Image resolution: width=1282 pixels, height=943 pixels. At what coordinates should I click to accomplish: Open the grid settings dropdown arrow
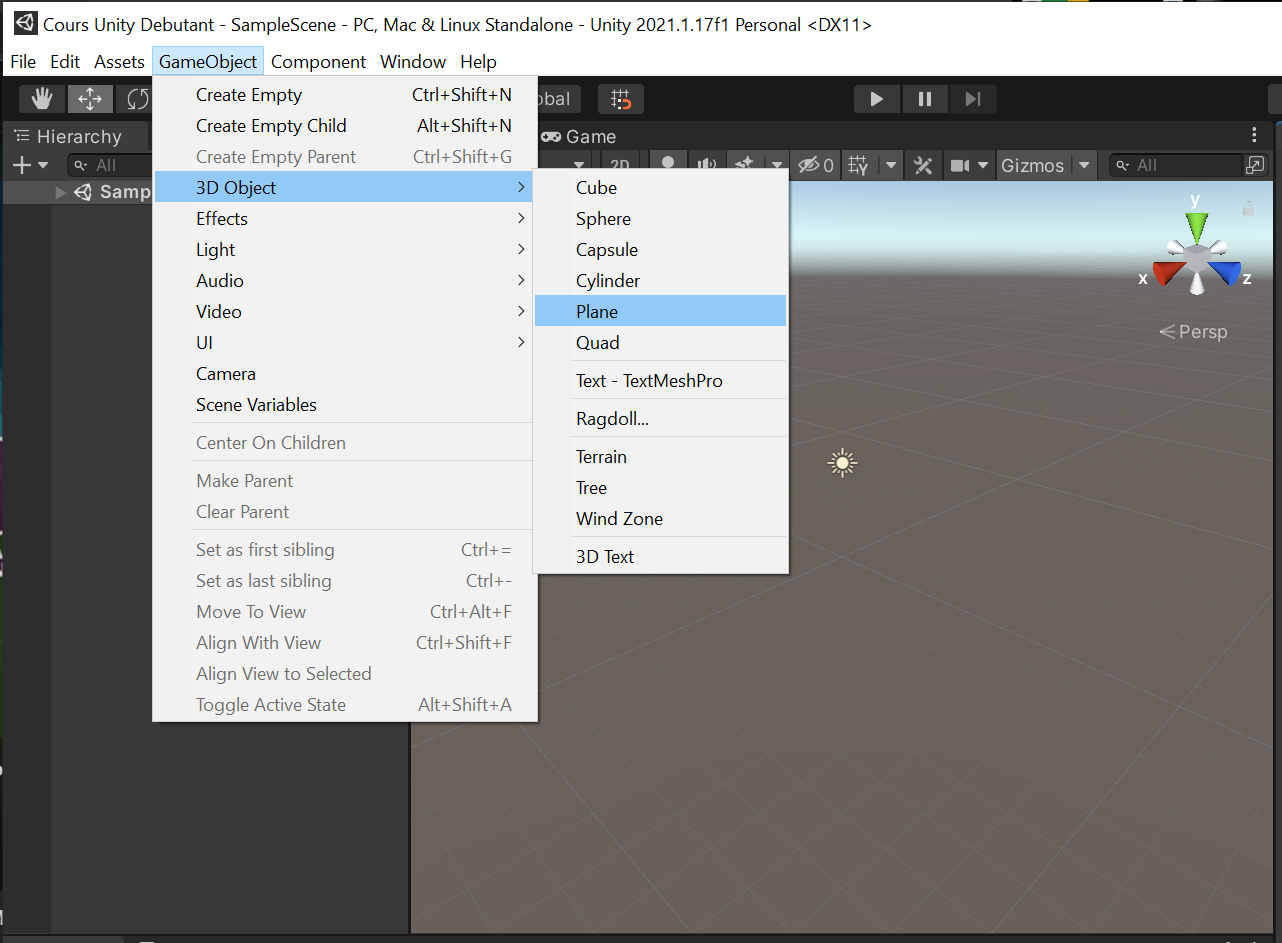[890, 165]
